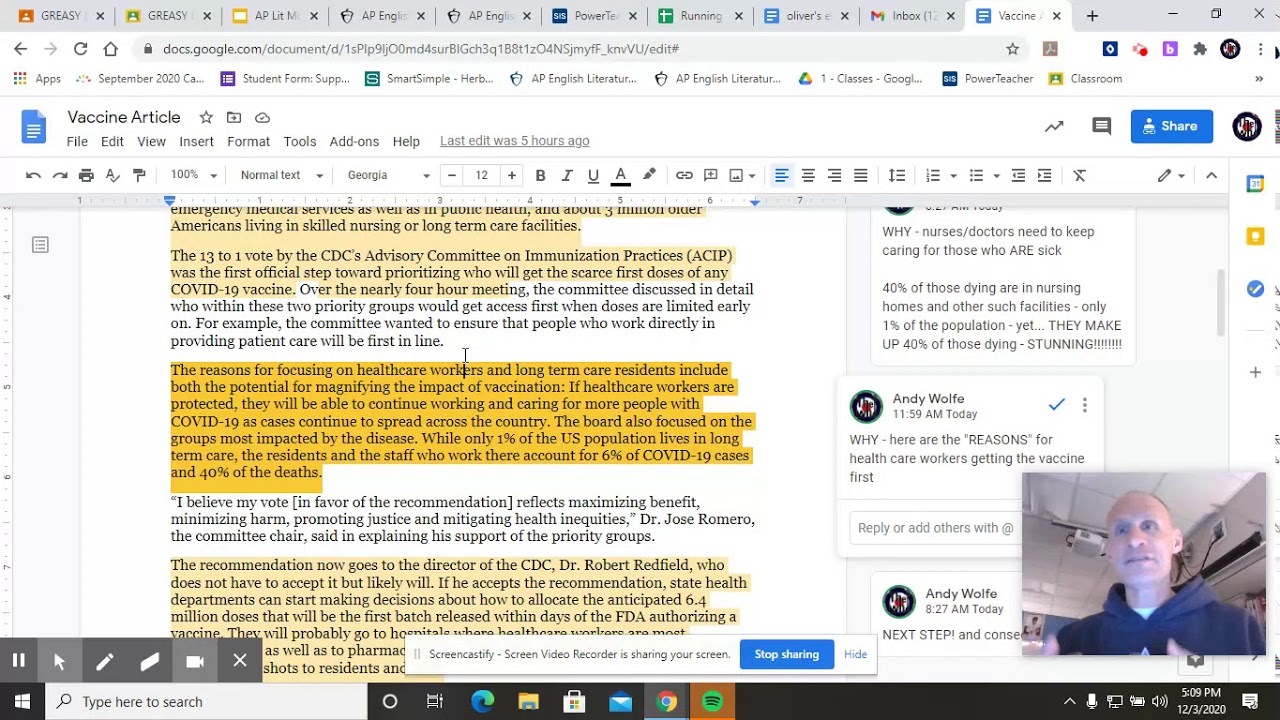The height and width of the screenshot is (720, 1280).
Task: Toggle underline formatting
Action: tap(593, 175)
